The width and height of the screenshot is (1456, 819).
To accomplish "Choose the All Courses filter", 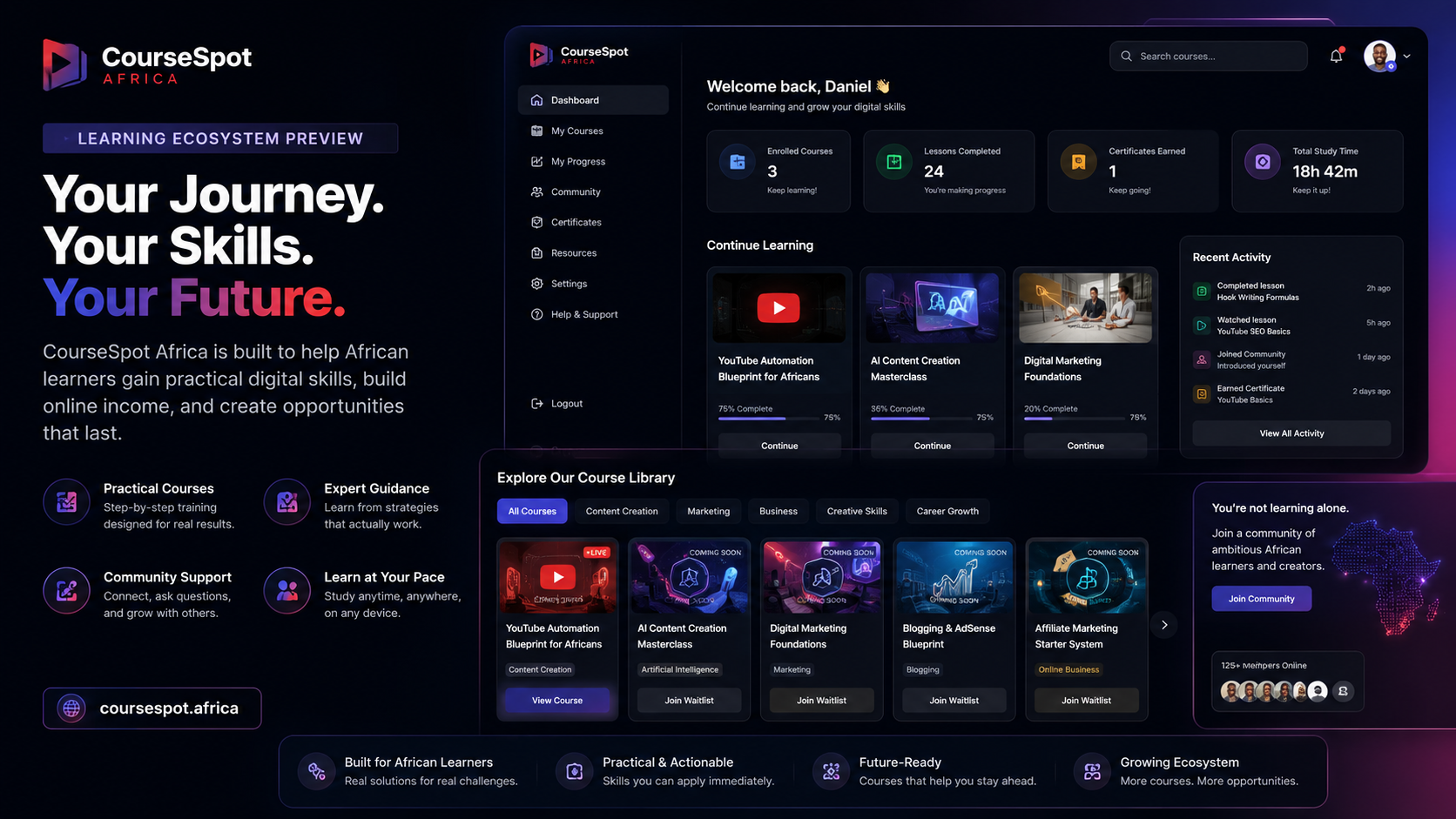I will (x=532, y=511).
